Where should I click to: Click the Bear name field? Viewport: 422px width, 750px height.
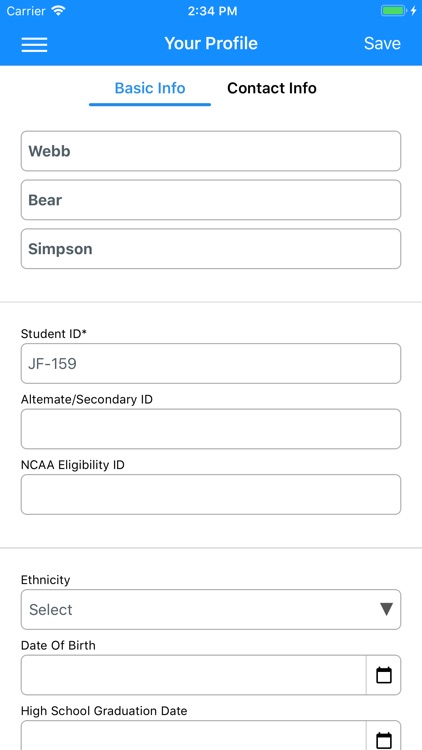[211, 200]
